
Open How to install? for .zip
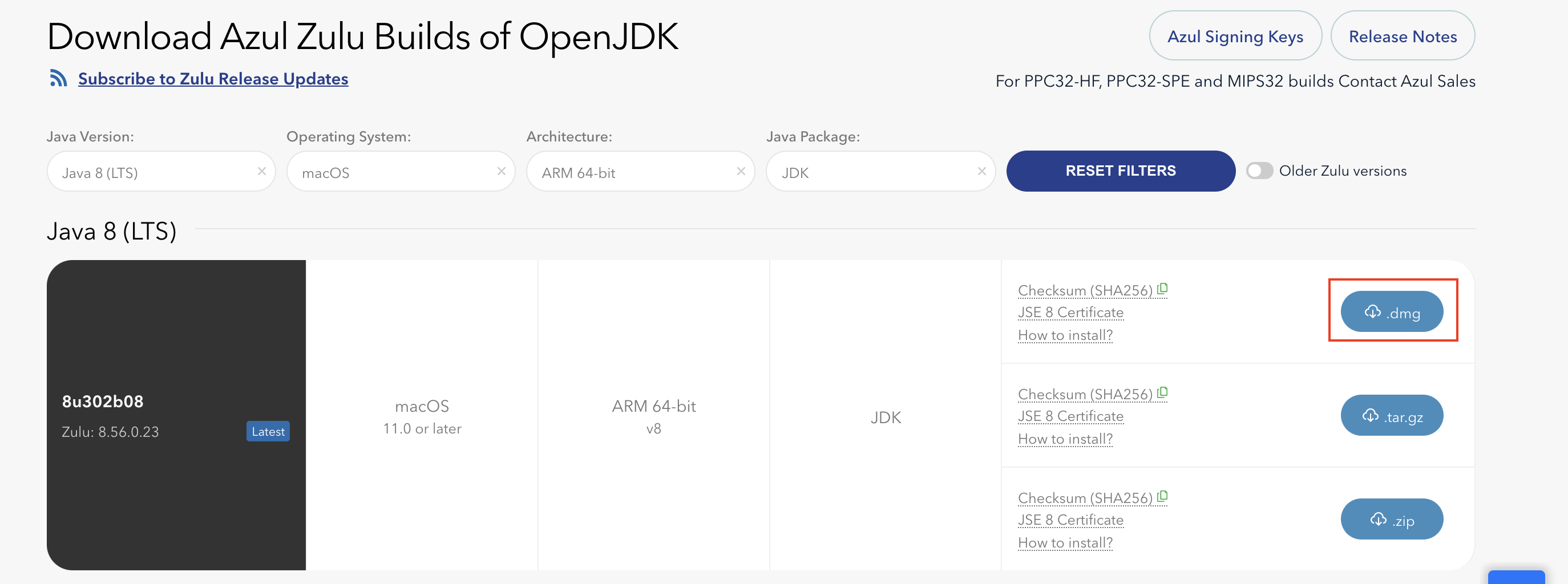1065,542
